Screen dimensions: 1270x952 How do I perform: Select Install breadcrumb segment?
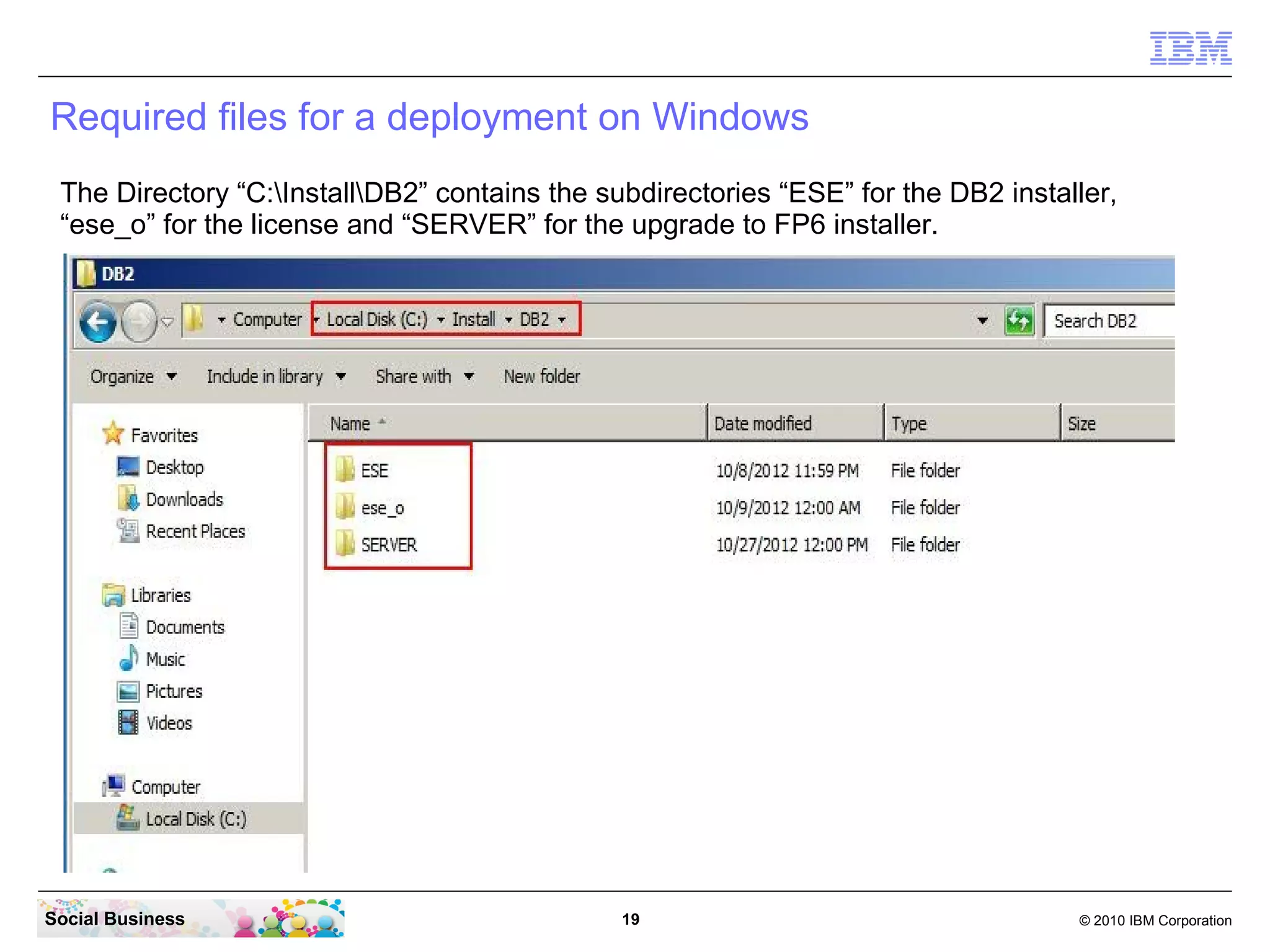(x=474, y=320)
